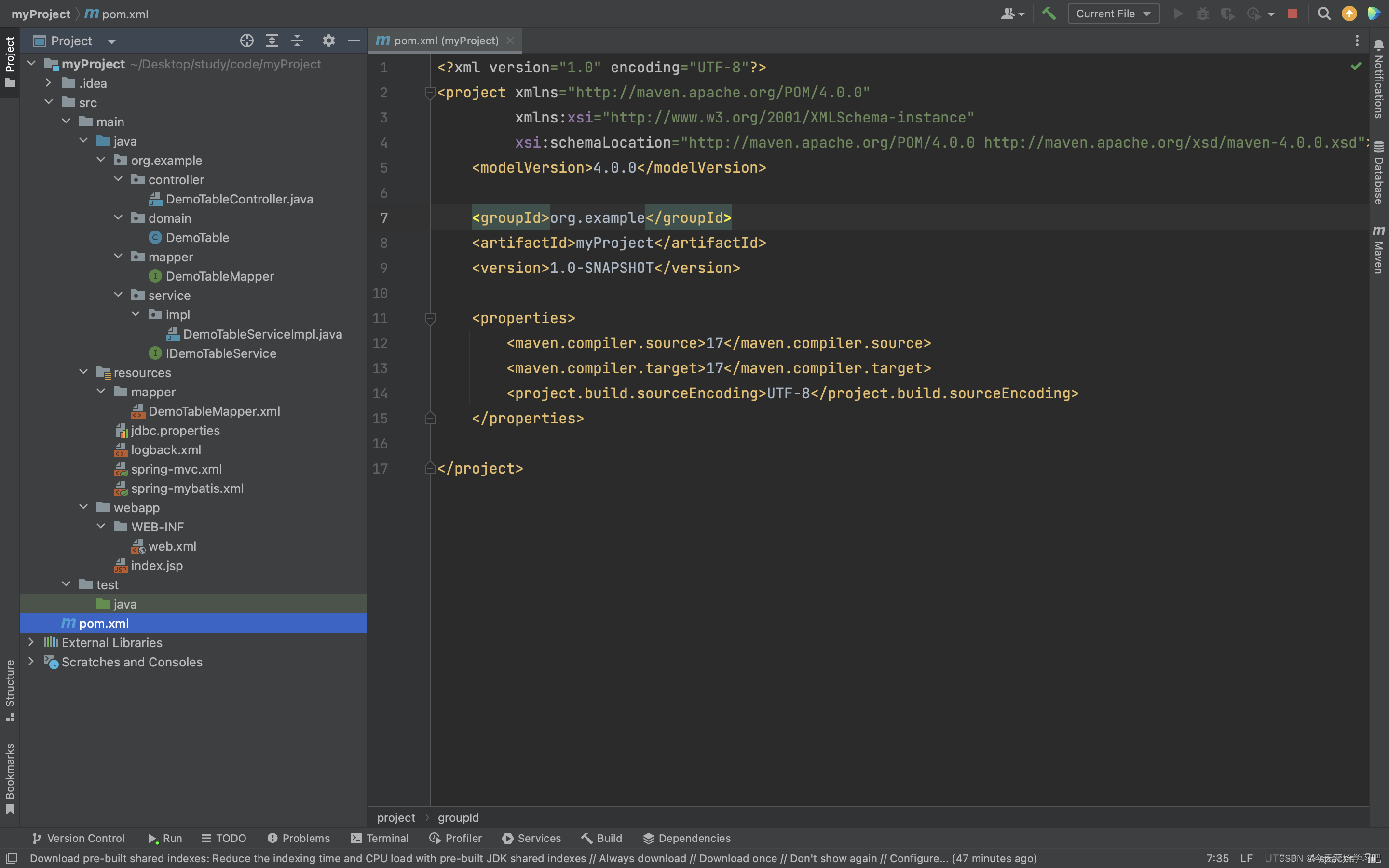This screenshot has width=1389, height=868.
Task: Open the Notifications side panel
Action: [x=1378, y=79]
